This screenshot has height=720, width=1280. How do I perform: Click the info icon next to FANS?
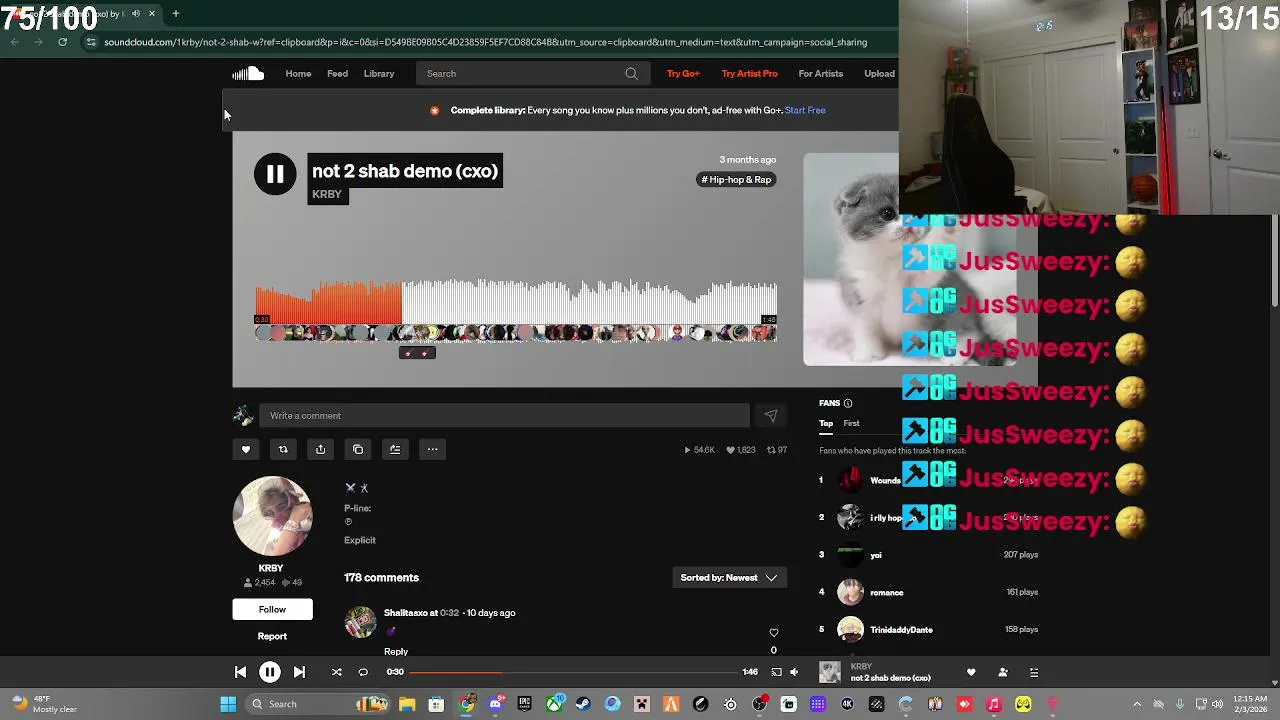pos(848,403)
